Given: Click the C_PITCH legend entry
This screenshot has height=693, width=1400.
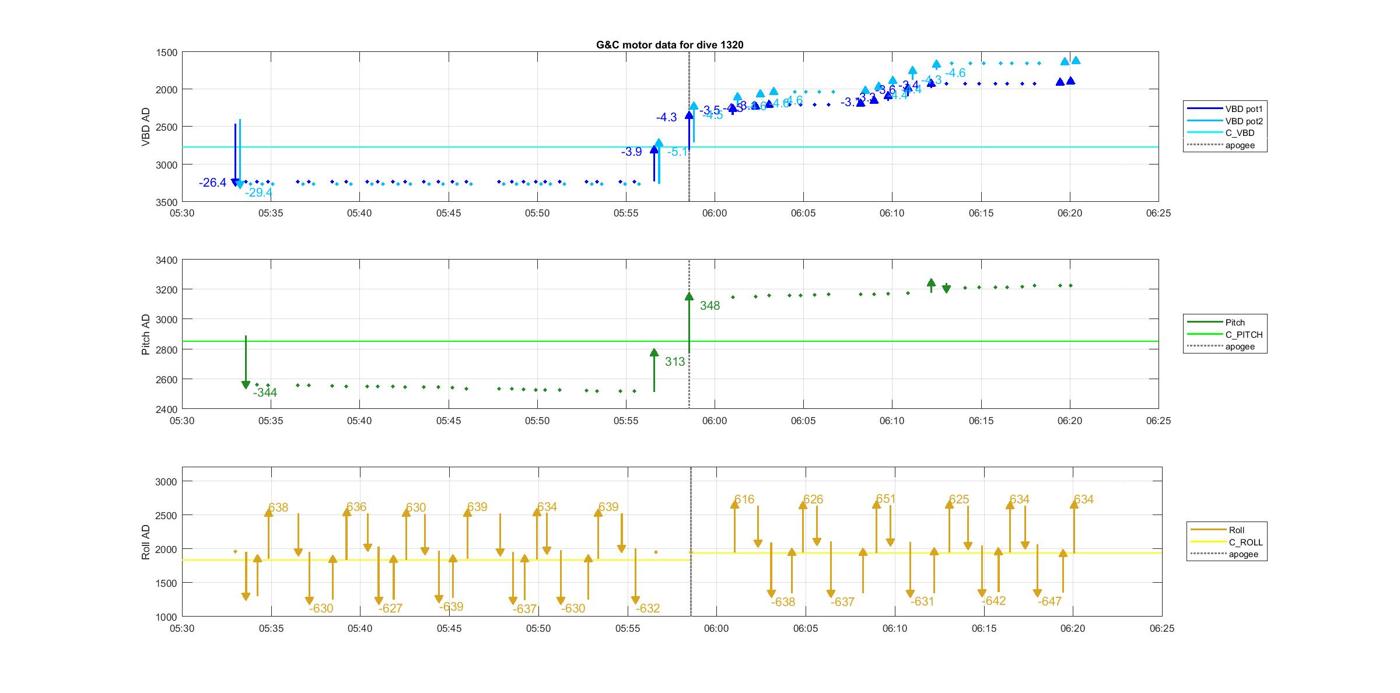Looking at the screenshot, I should click(1243, 335).
